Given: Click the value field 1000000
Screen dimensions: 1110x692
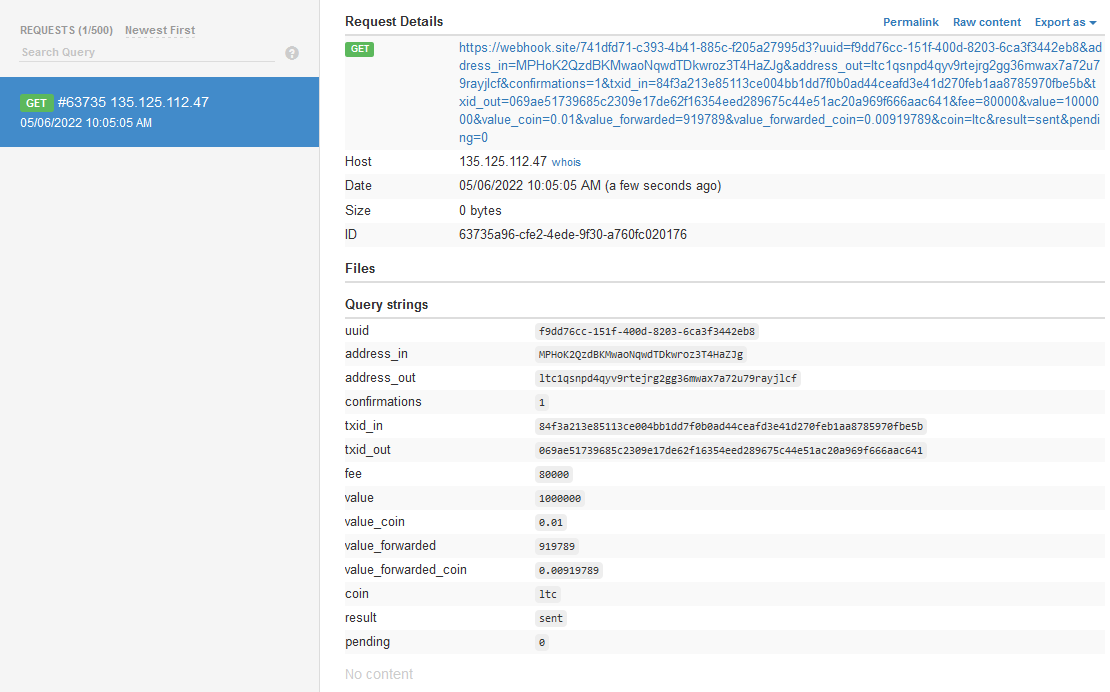Looking at the screenshot, I should click(560, 499).
